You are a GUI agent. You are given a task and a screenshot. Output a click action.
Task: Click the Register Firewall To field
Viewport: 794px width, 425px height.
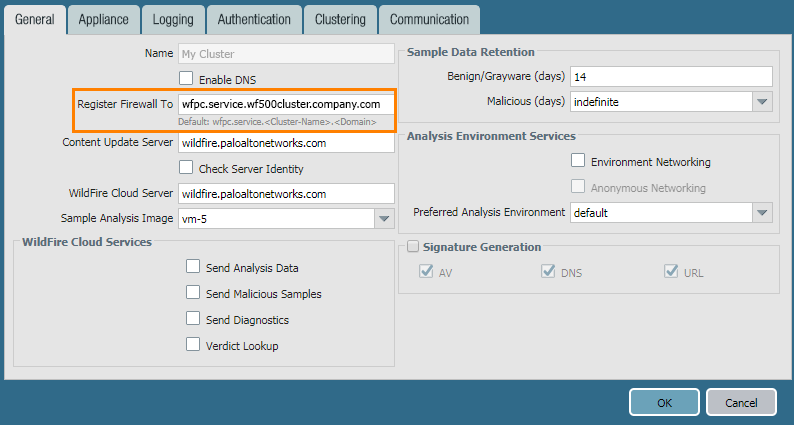click(x=285, y=104)
